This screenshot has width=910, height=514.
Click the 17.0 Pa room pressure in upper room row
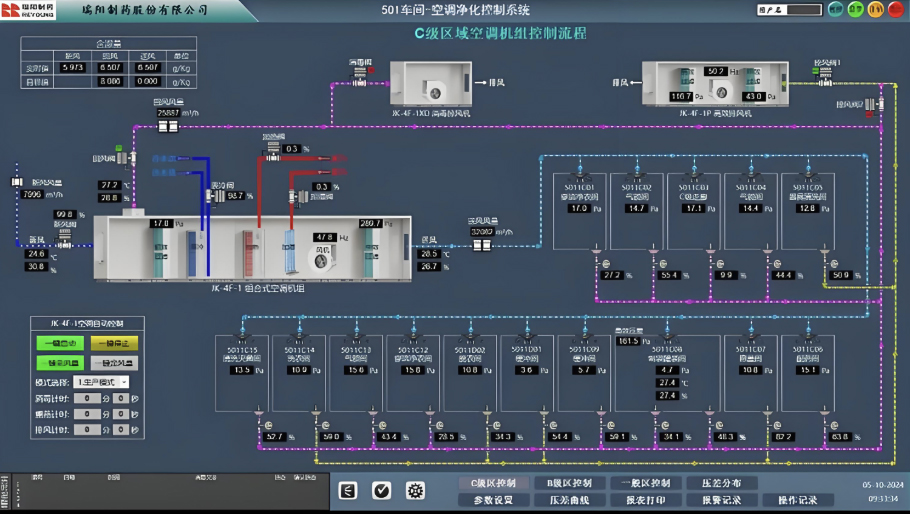[x=579, y=208]
